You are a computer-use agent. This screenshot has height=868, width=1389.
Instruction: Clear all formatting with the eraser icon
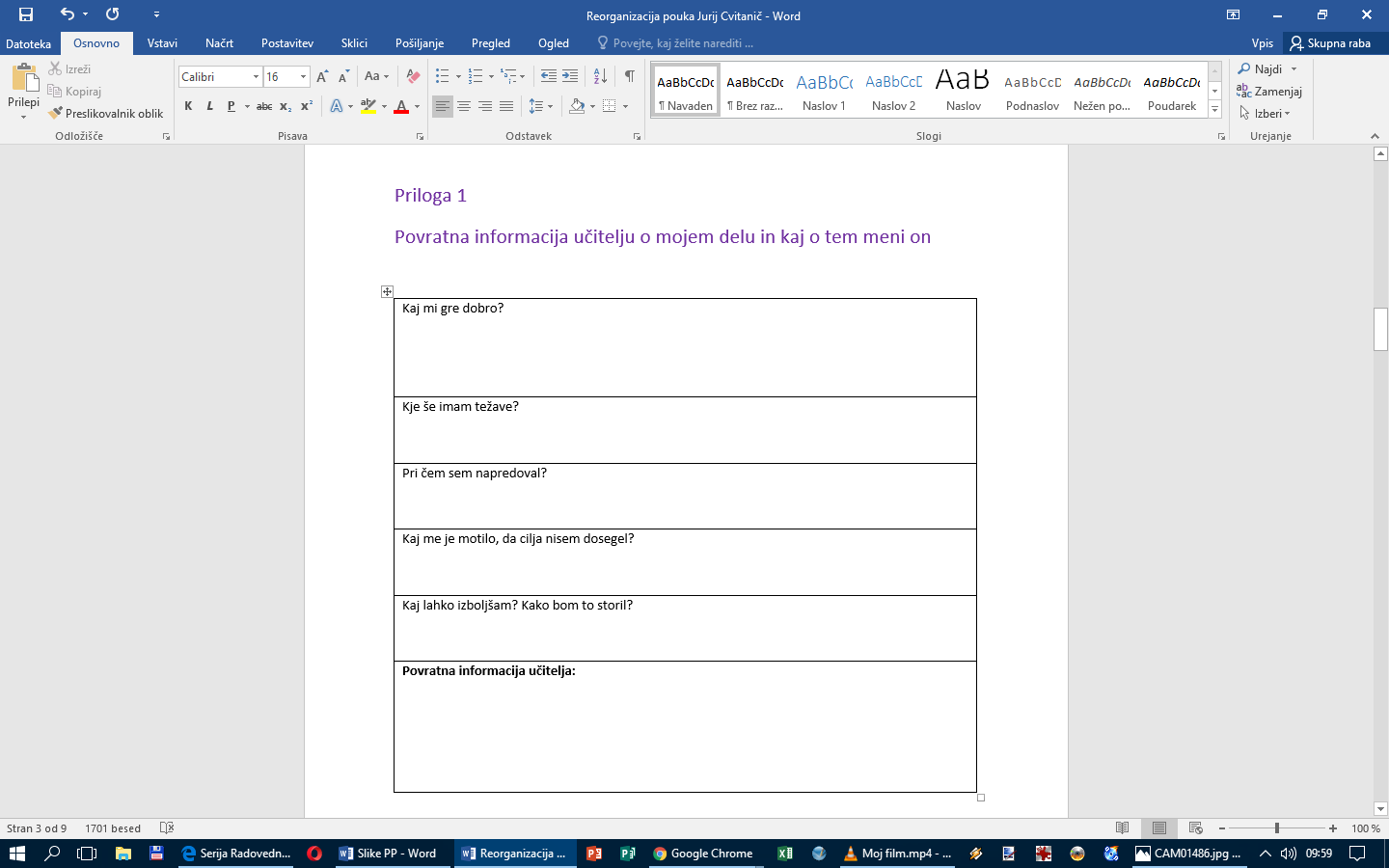coord(413,77)
